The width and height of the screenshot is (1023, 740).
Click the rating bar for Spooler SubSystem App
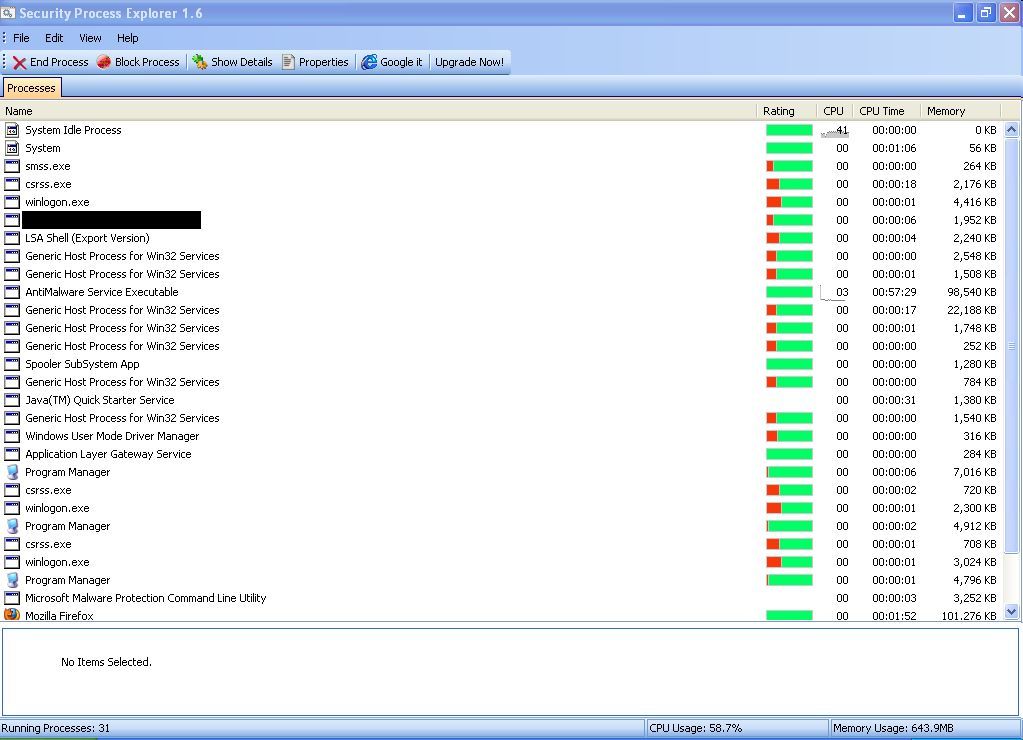coord(789,363)
